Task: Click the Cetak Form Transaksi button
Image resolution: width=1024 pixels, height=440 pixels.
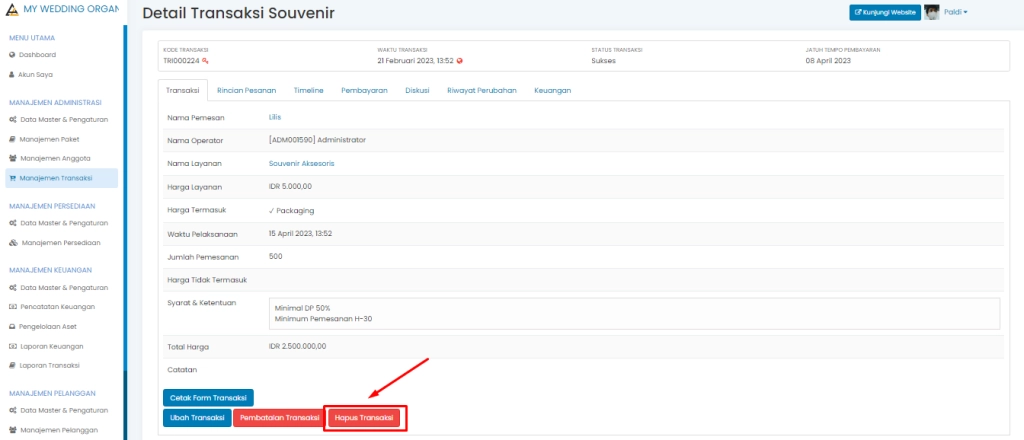Action: (x=208, y=398)
